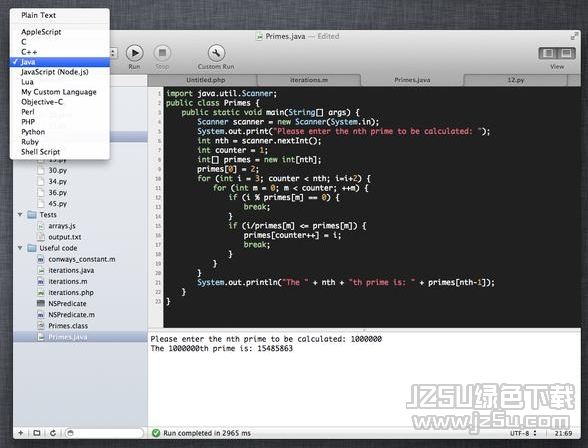This screenshot has height=448, width=588.
Task: Open NSPredicate.m file
Action: [x=71, y=315]
